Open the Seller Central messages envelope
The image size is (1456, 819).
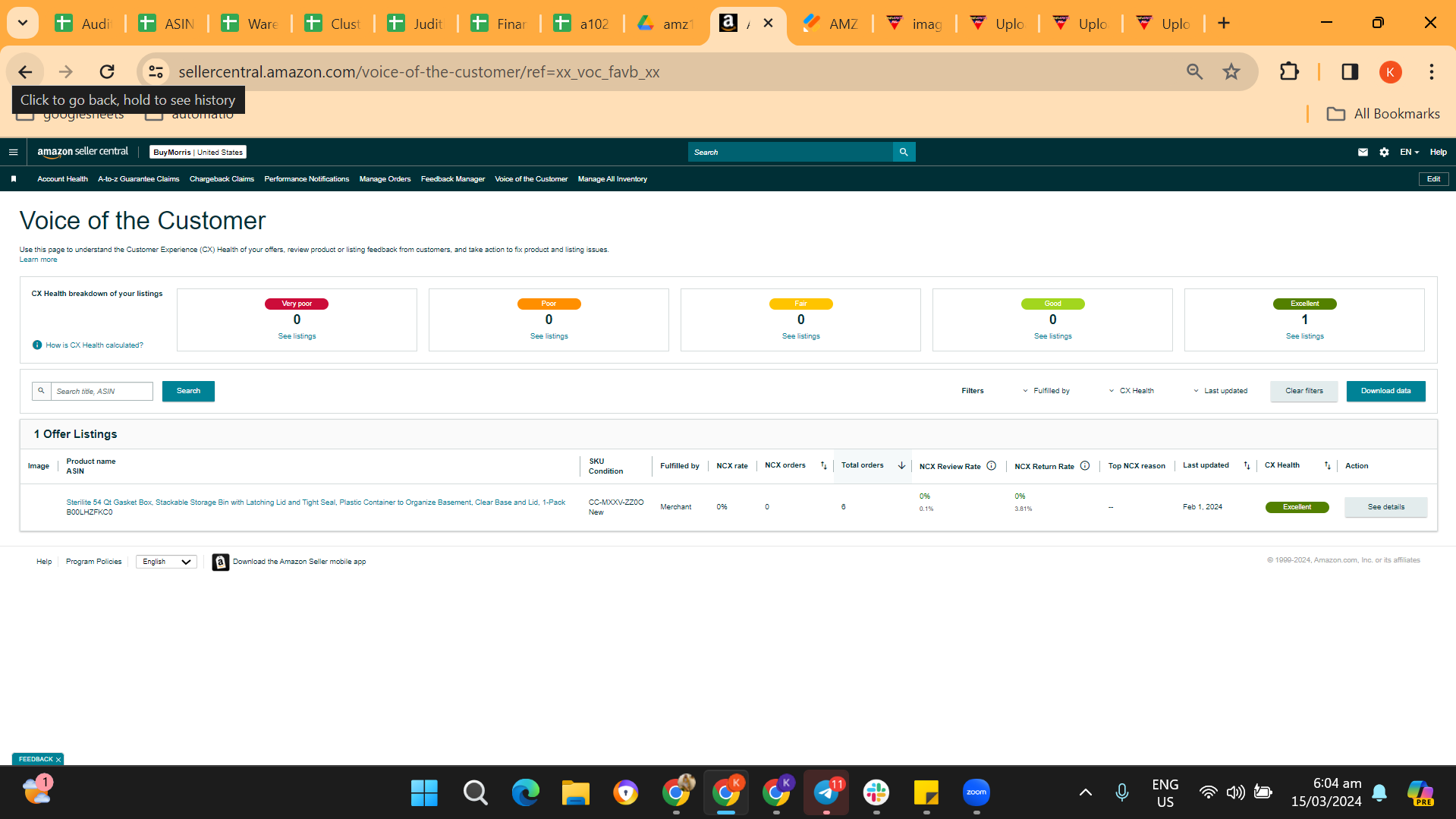1363,152
